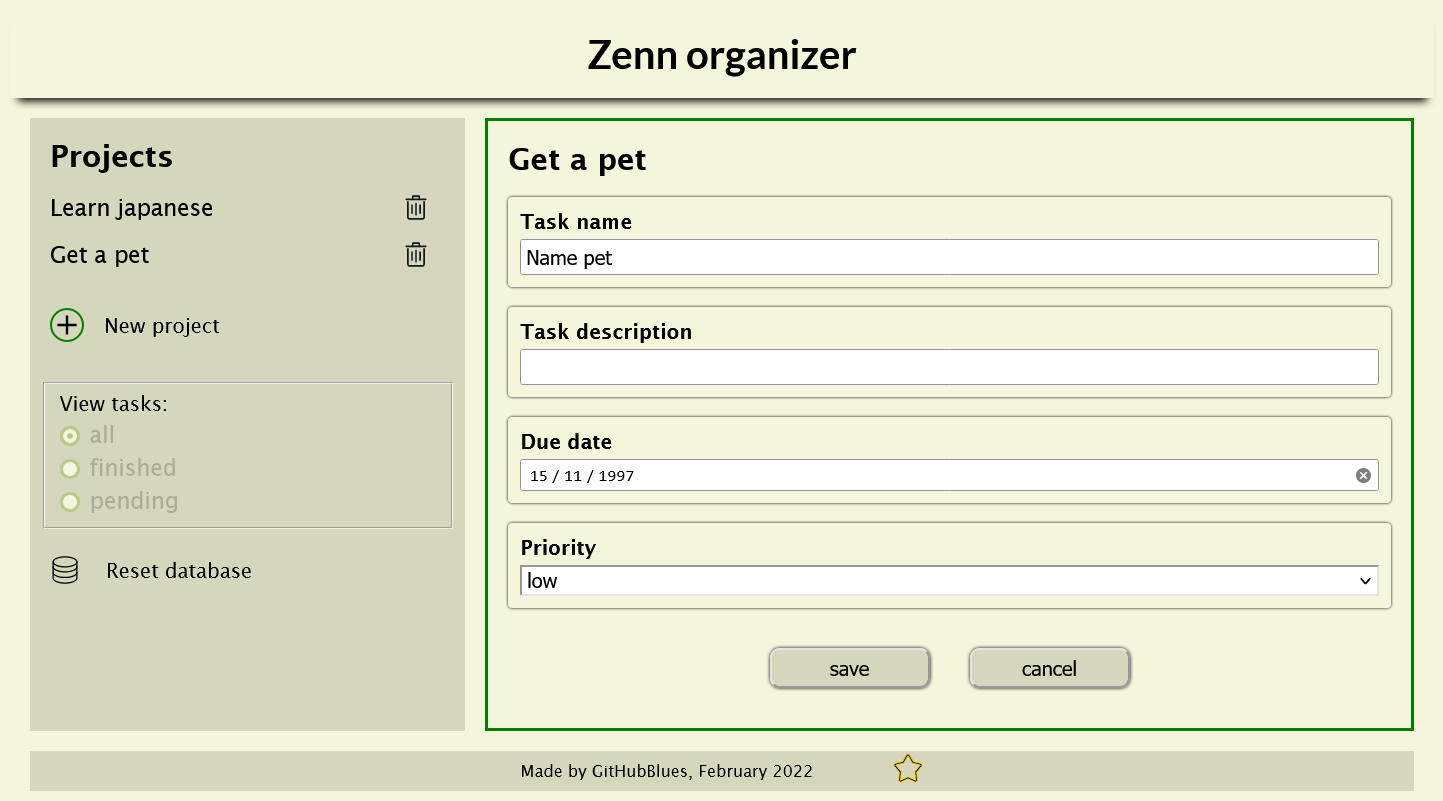Click the year segment of the due date

click(x=618, y=475)
